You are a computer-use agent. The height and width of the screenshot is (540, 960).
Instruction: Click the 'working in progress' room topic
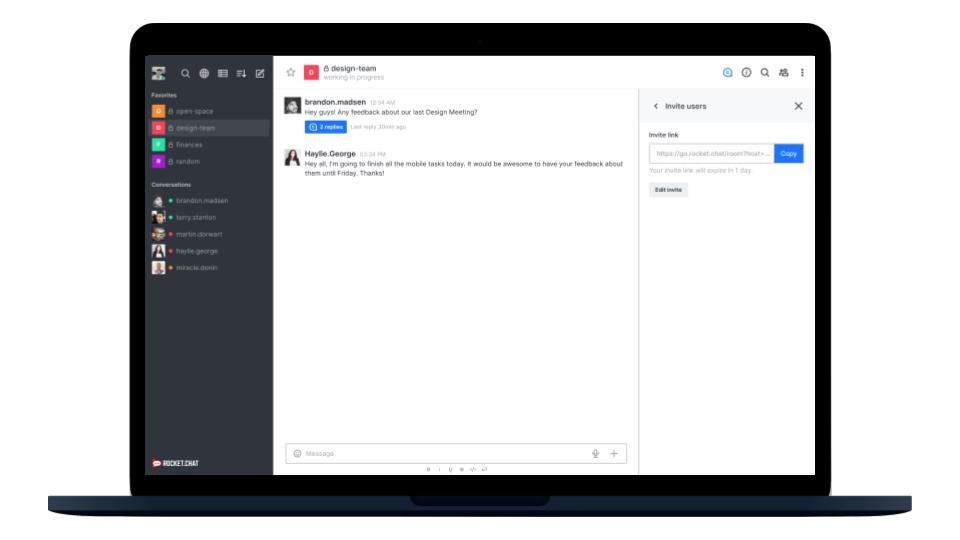click(353, 78)
